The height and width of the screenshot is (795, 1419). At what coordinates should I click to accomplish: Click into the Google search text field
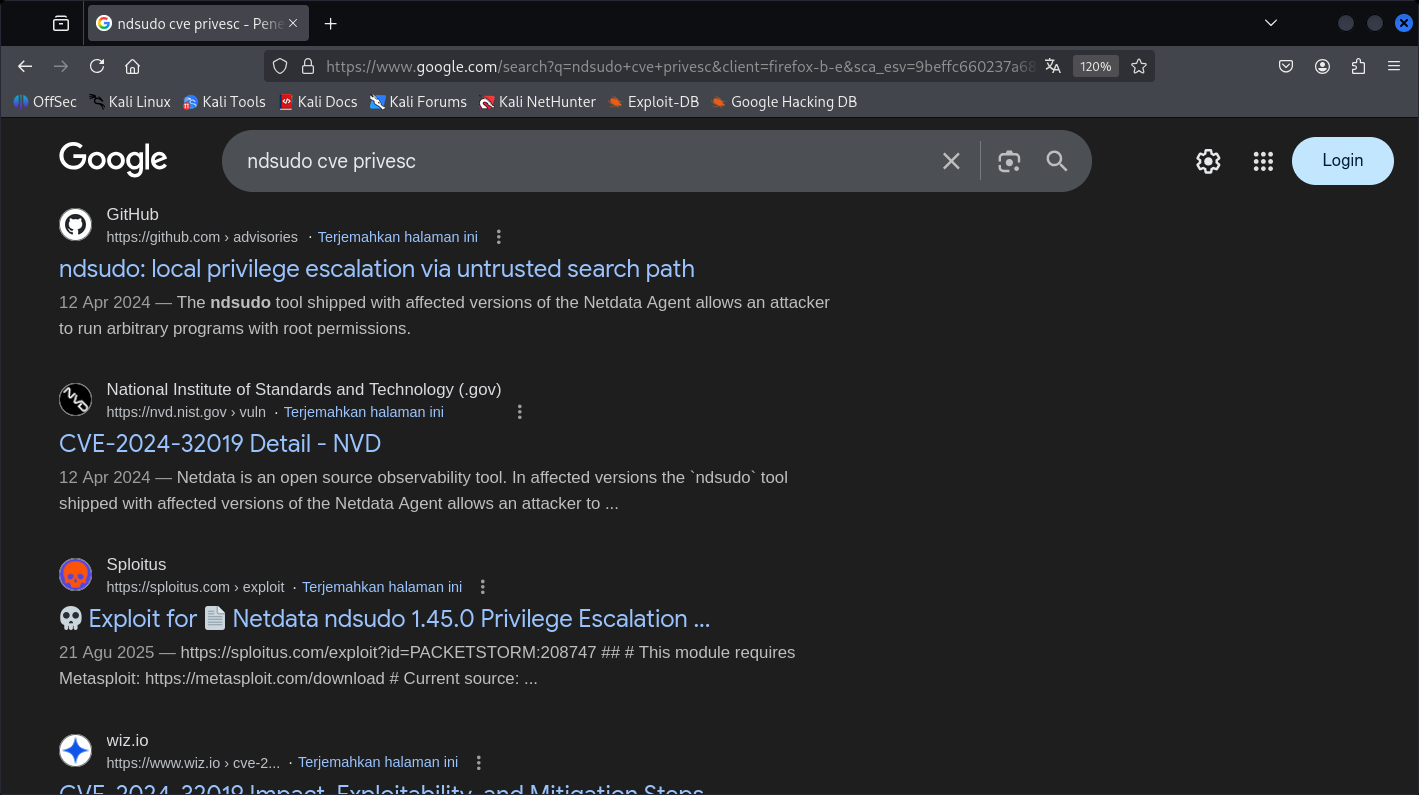pyautogui.click(x=580, y=161)
